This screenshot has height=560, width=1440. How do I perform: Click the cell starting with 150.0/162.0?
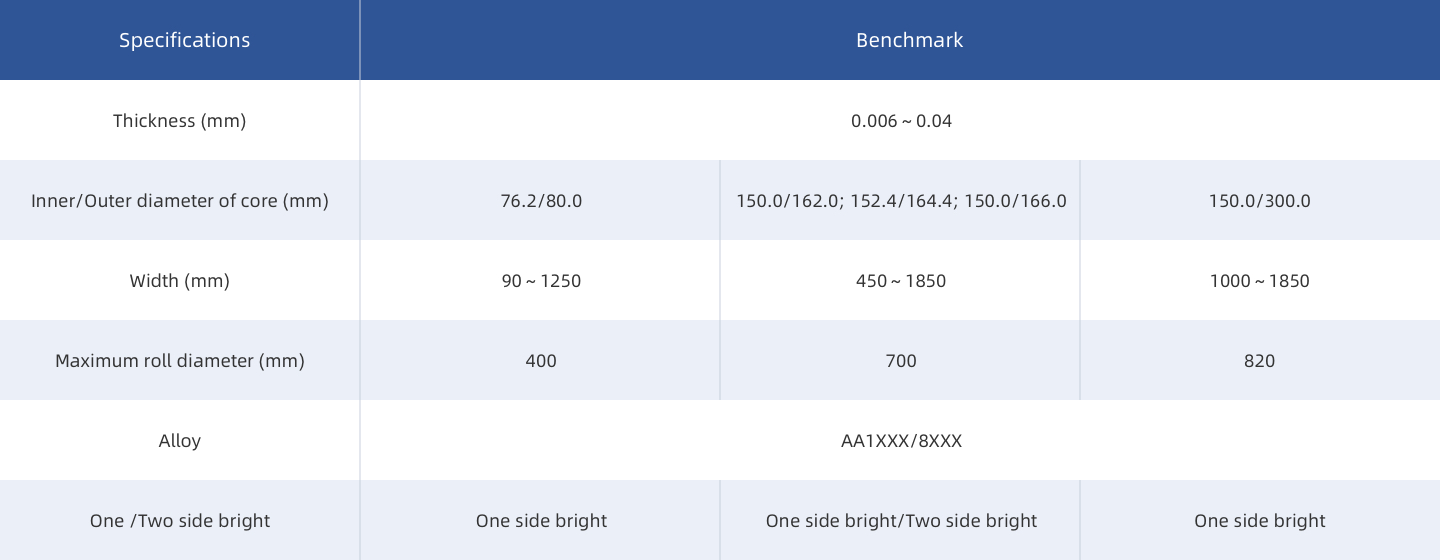coord(901,201)
